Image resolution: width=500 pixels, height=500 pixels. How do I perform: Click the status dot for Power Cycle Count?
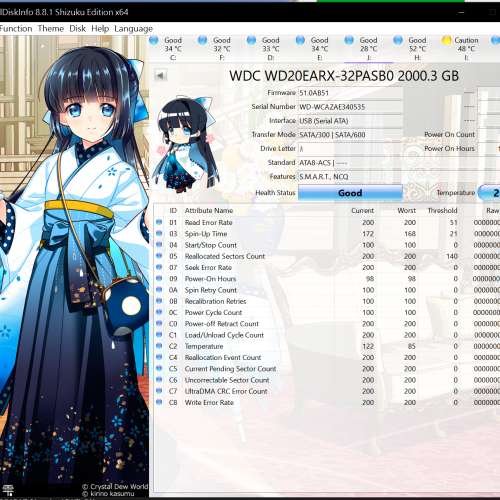(159, 312)
